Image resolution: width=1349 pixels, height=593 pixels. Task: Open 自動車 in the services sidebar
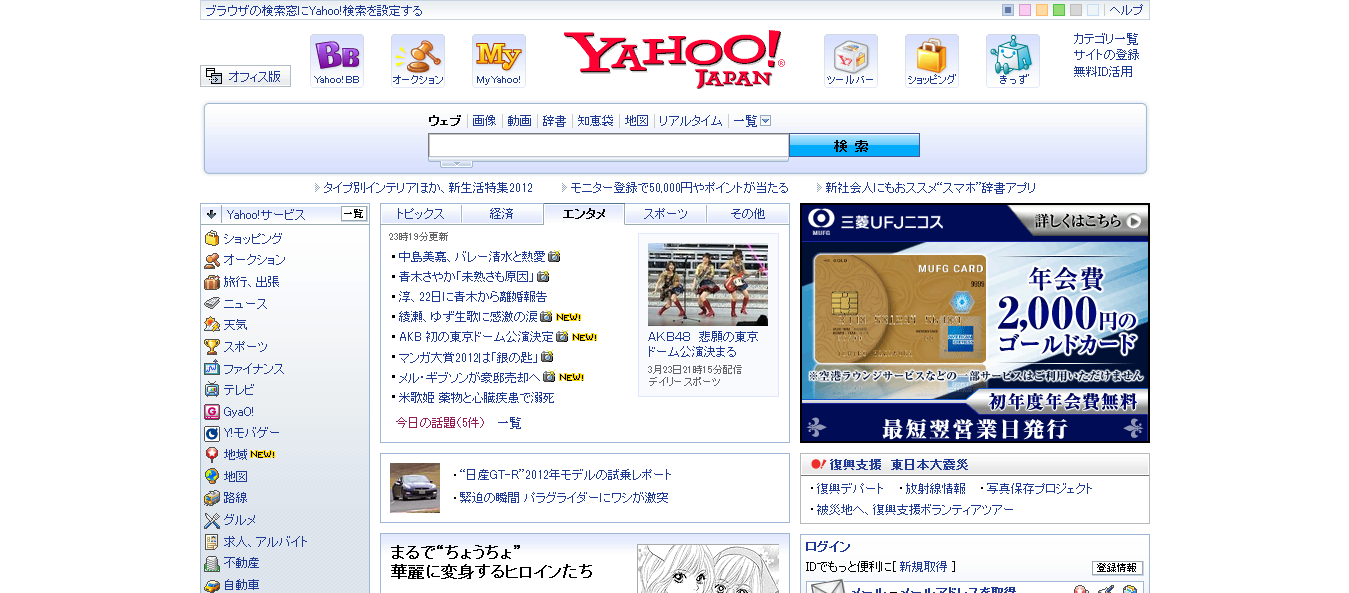tap(231, 585)
